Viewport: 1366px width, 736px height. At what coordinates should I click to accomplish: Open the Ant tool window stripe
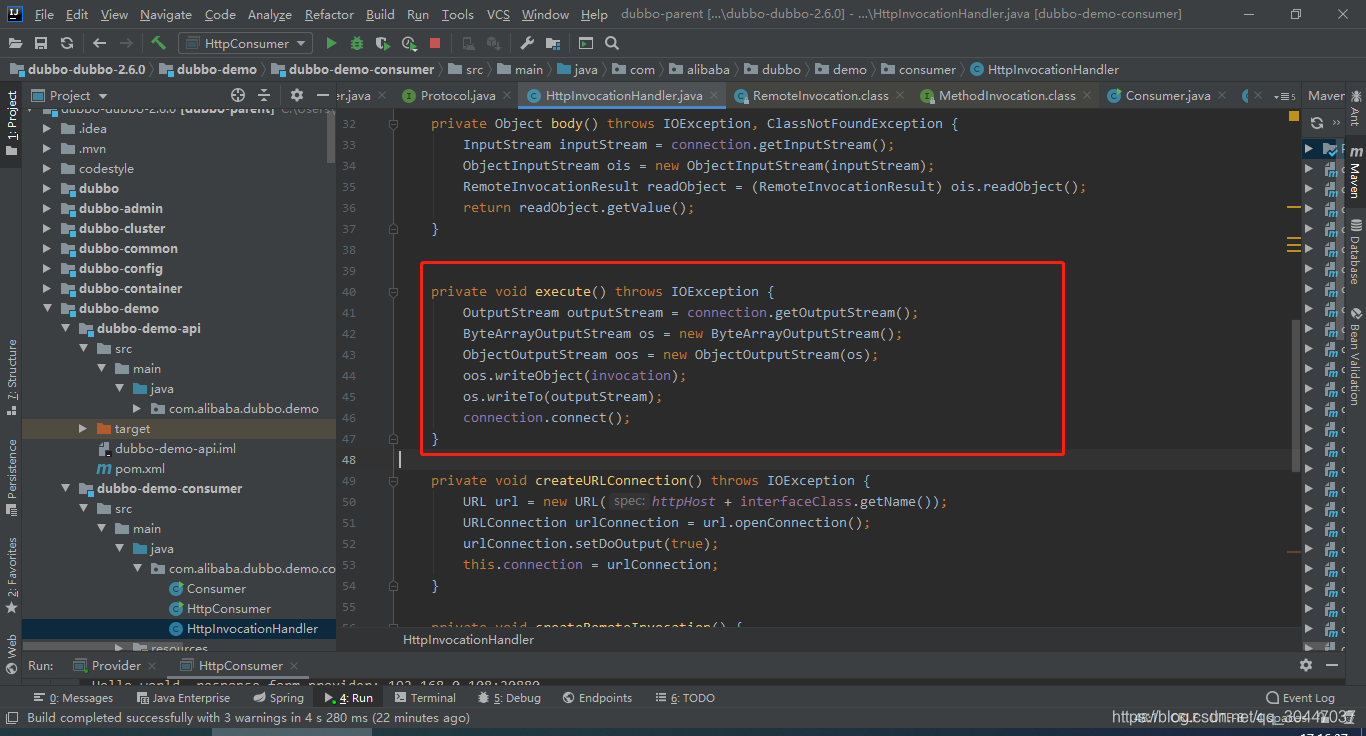pyautogui.click(x=1355, y=107)
